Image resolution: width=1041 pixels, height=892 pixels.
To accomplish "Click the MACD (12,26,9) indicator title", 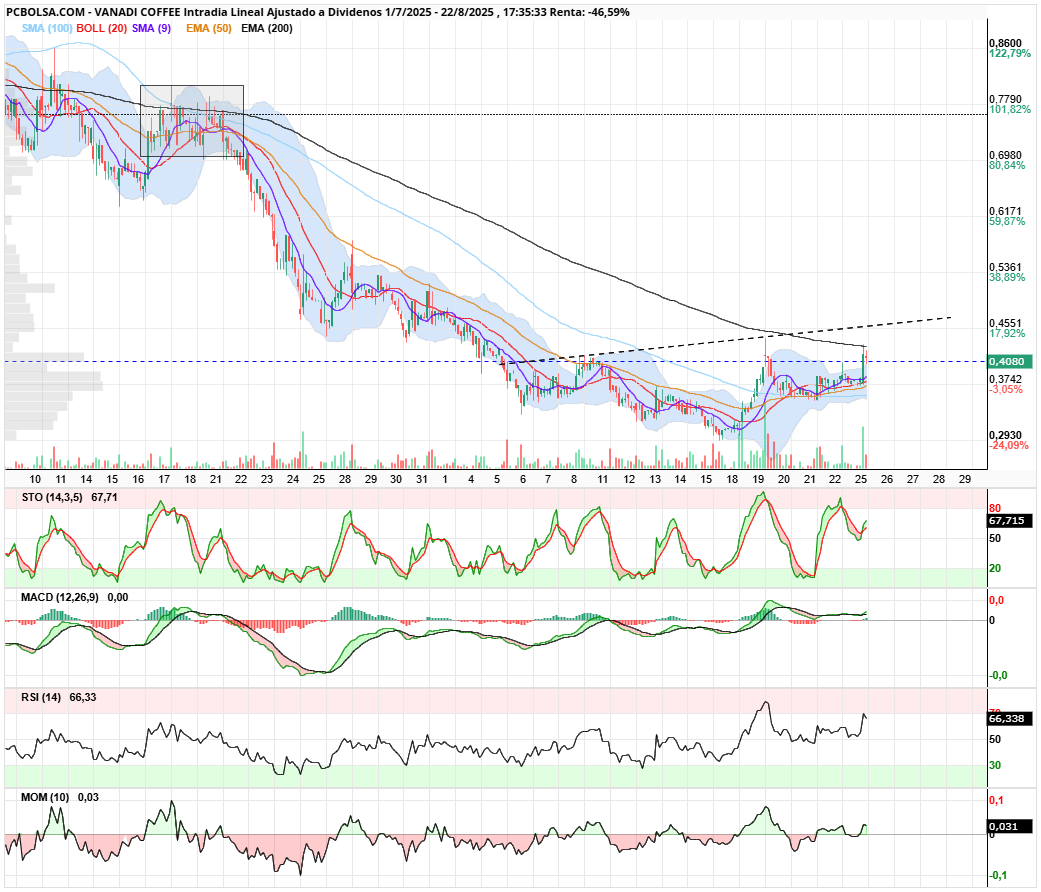I will [60, 597].
